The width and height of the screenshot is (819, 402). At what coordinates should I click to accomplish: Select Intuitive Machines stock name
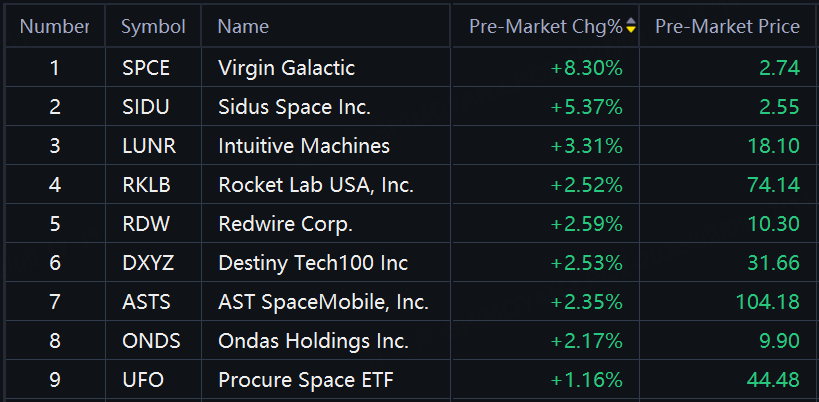[304, 146]
